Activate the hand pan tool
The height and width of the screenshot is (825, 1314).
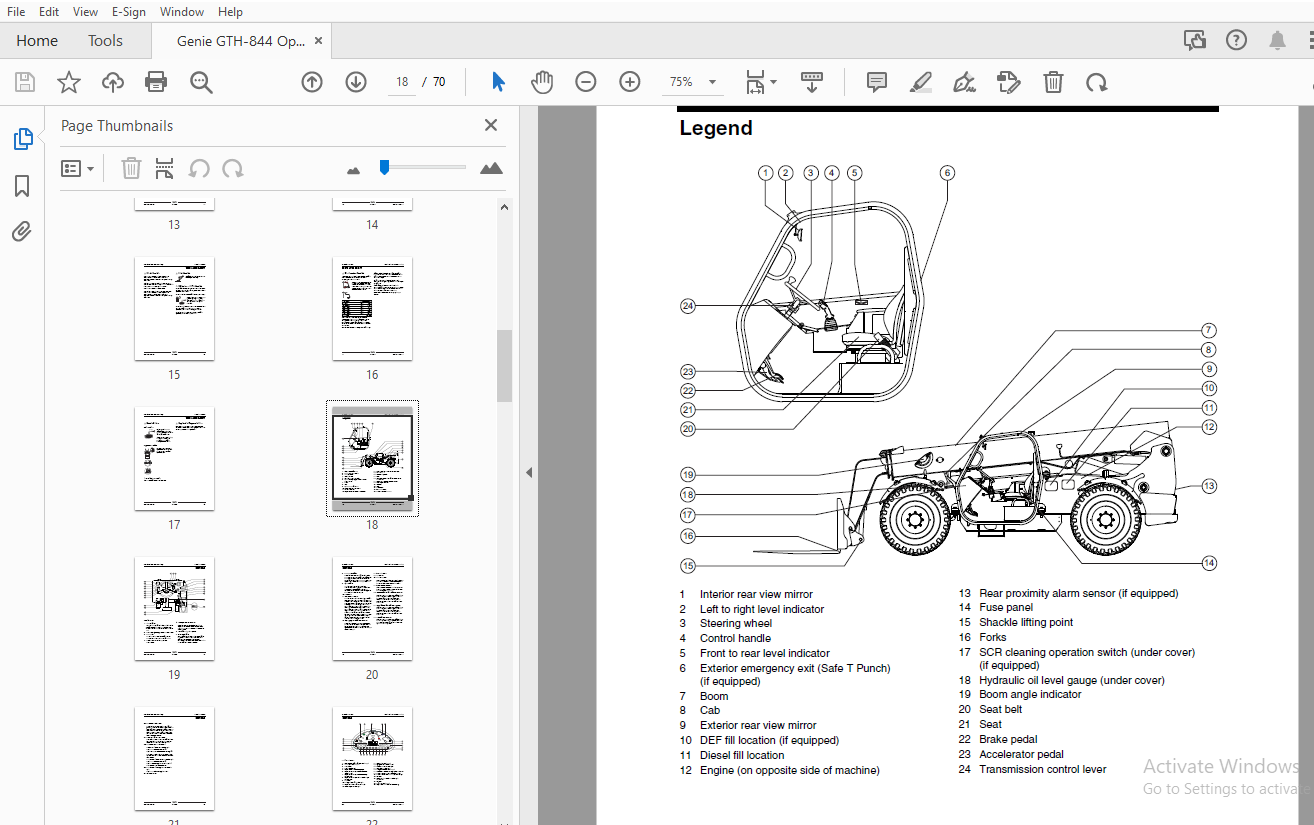[542, 82]
